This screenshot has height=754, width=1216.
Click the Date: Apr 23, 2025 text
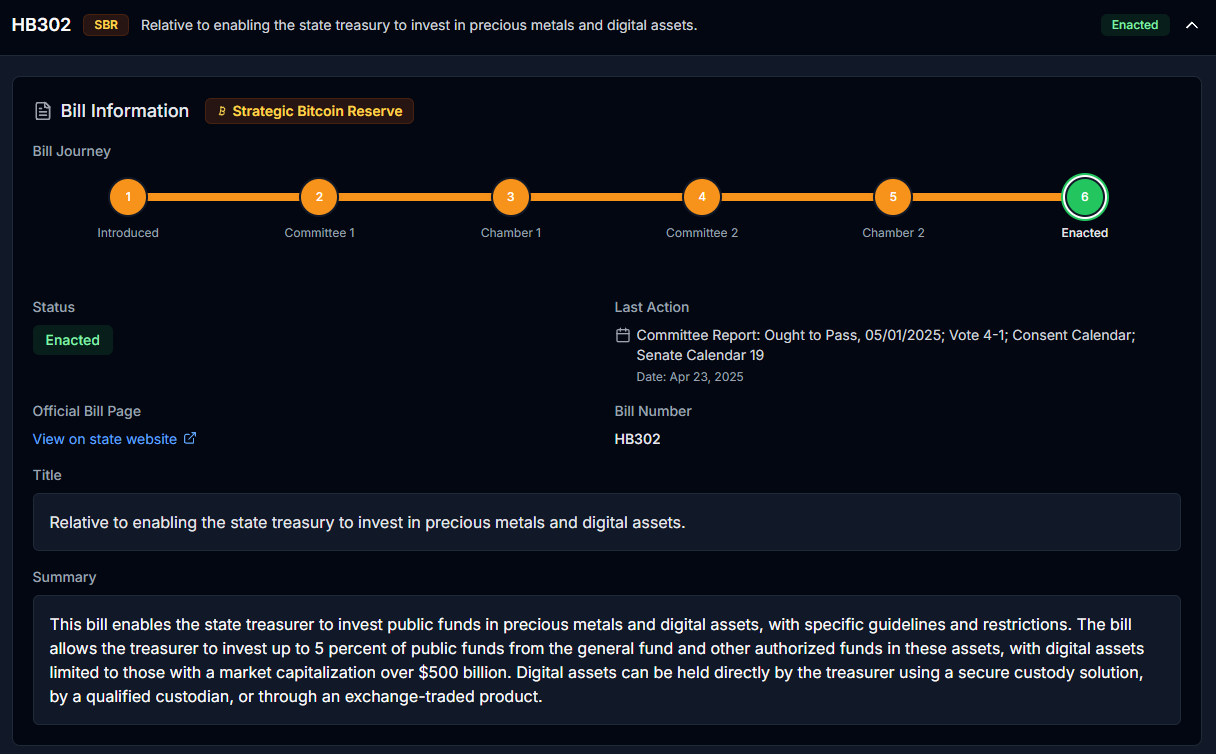click(x=690, y=377)
